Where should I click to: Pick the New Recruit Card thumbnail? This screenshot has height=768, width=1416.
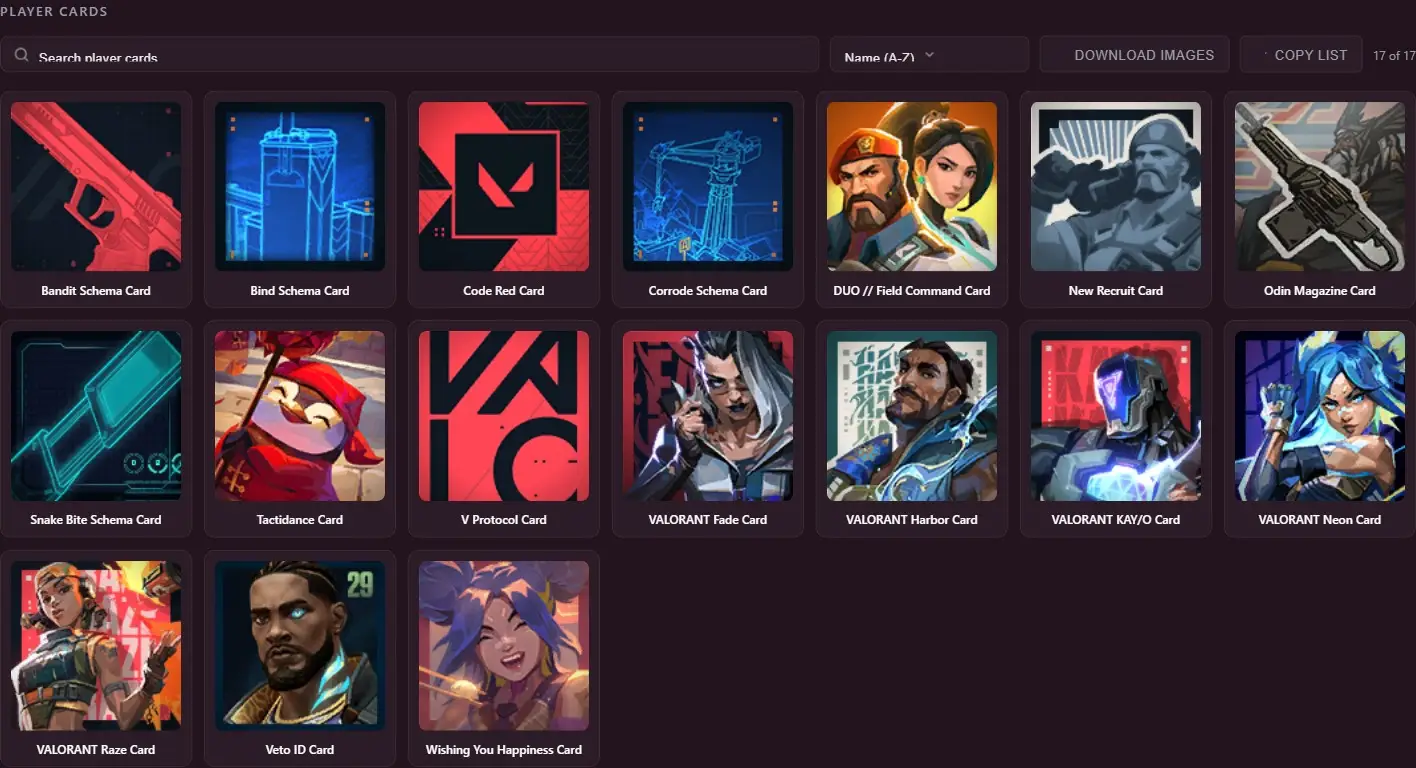1116,186
